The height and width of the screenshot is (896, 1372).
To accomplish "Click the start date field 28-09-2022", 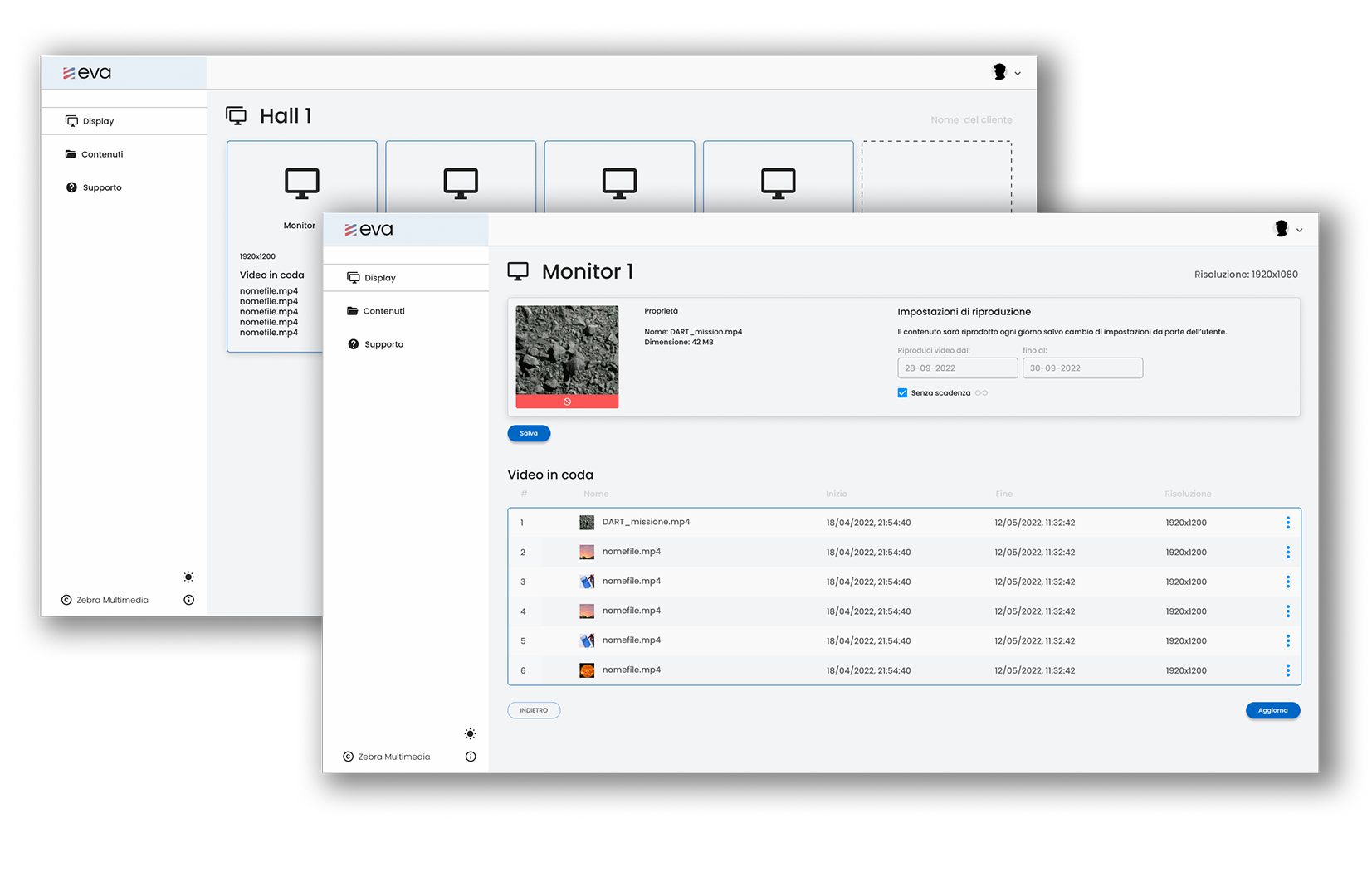I will coord(957,368).
